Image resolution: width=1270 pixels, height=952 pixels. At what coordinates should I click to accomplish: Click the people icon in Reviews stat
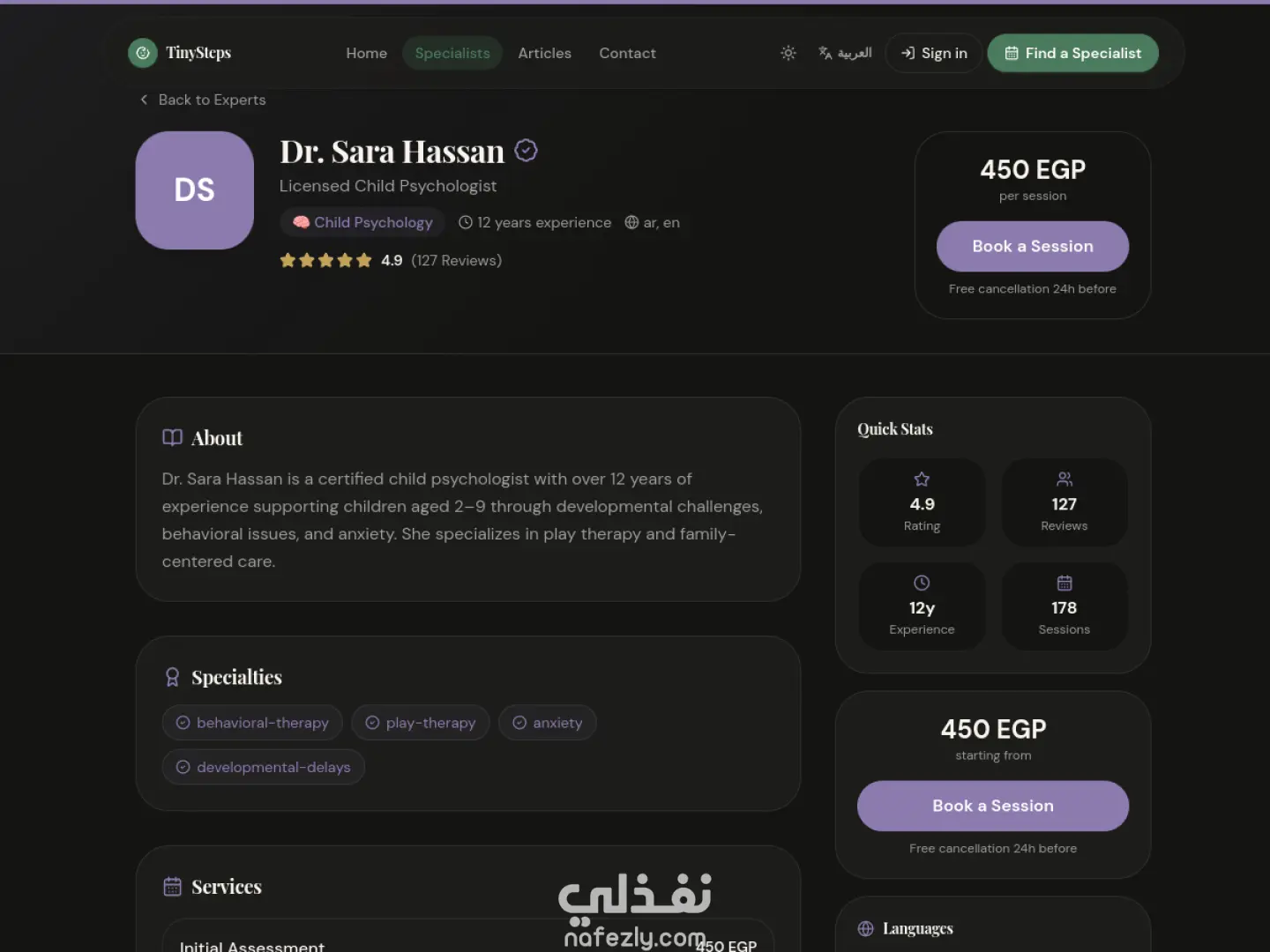point(1065,480)
